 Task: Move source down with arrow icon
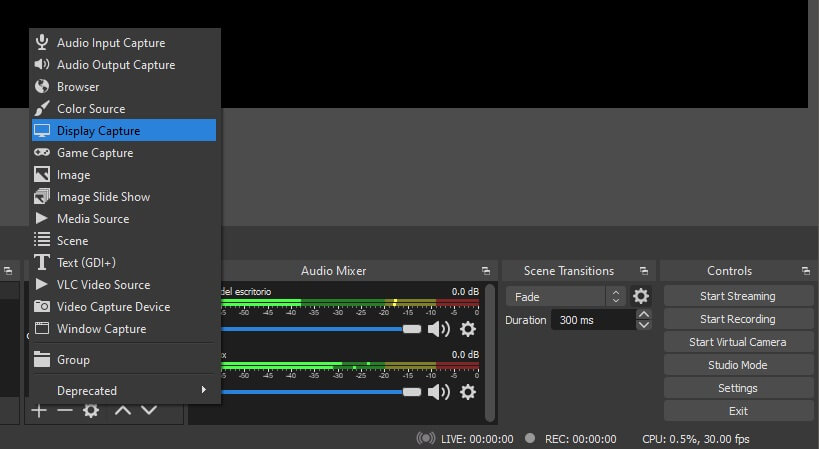(x=149, y=410)
